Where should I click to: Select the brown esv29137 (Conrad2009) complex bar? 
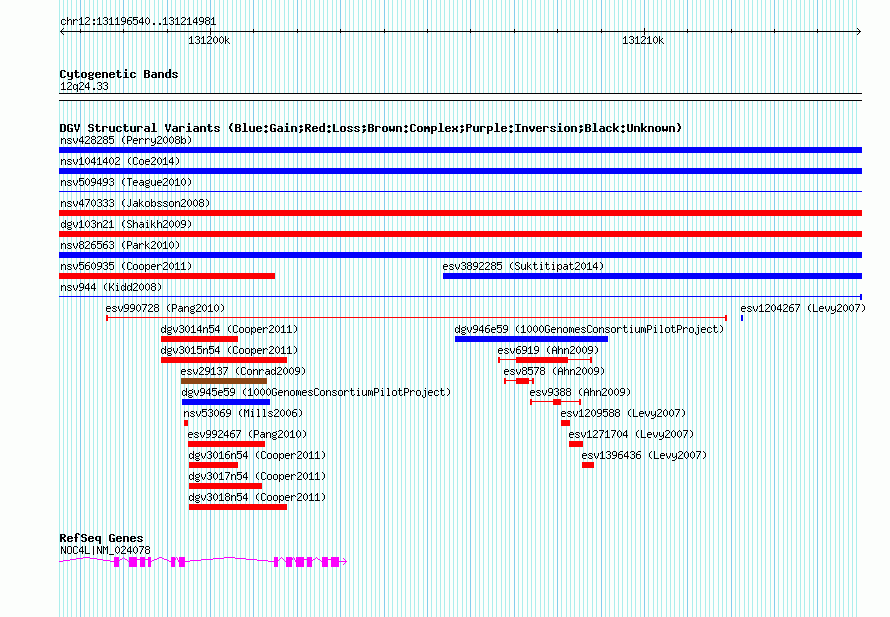(224, 381)
